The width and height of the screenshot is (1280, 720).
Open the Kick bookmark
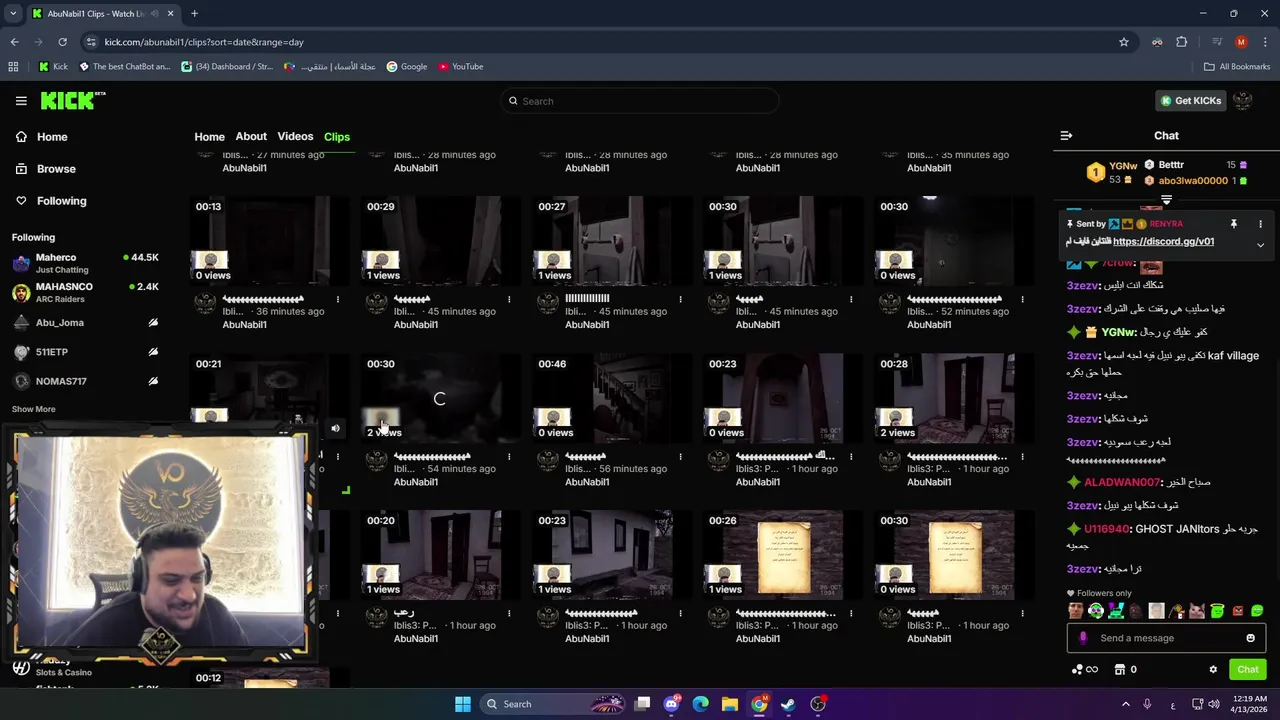[53, 67]
